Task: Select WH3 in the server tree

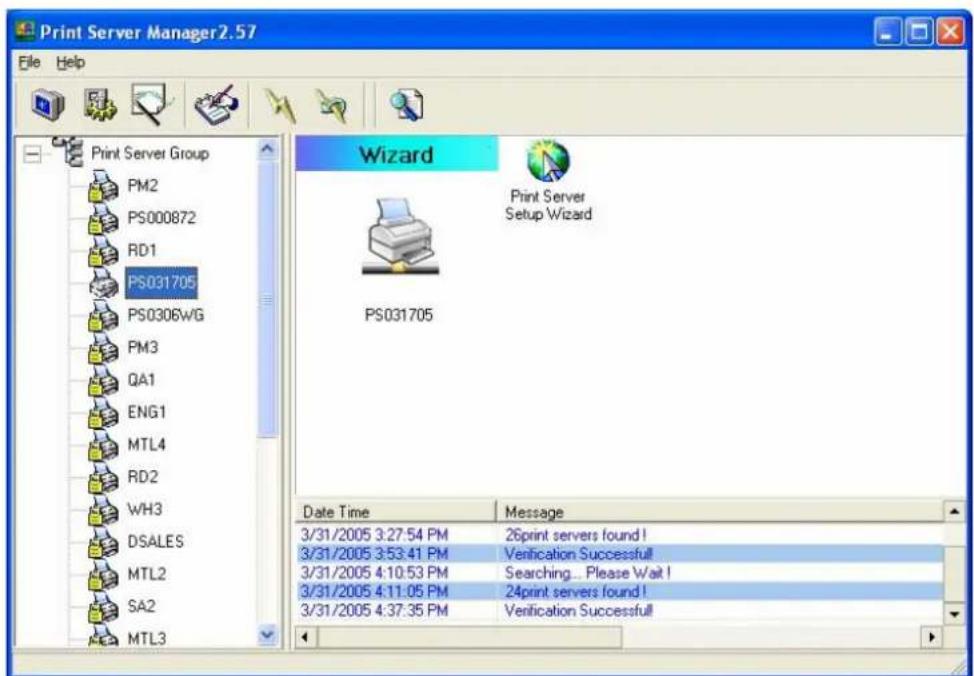Action: [144, 509]
